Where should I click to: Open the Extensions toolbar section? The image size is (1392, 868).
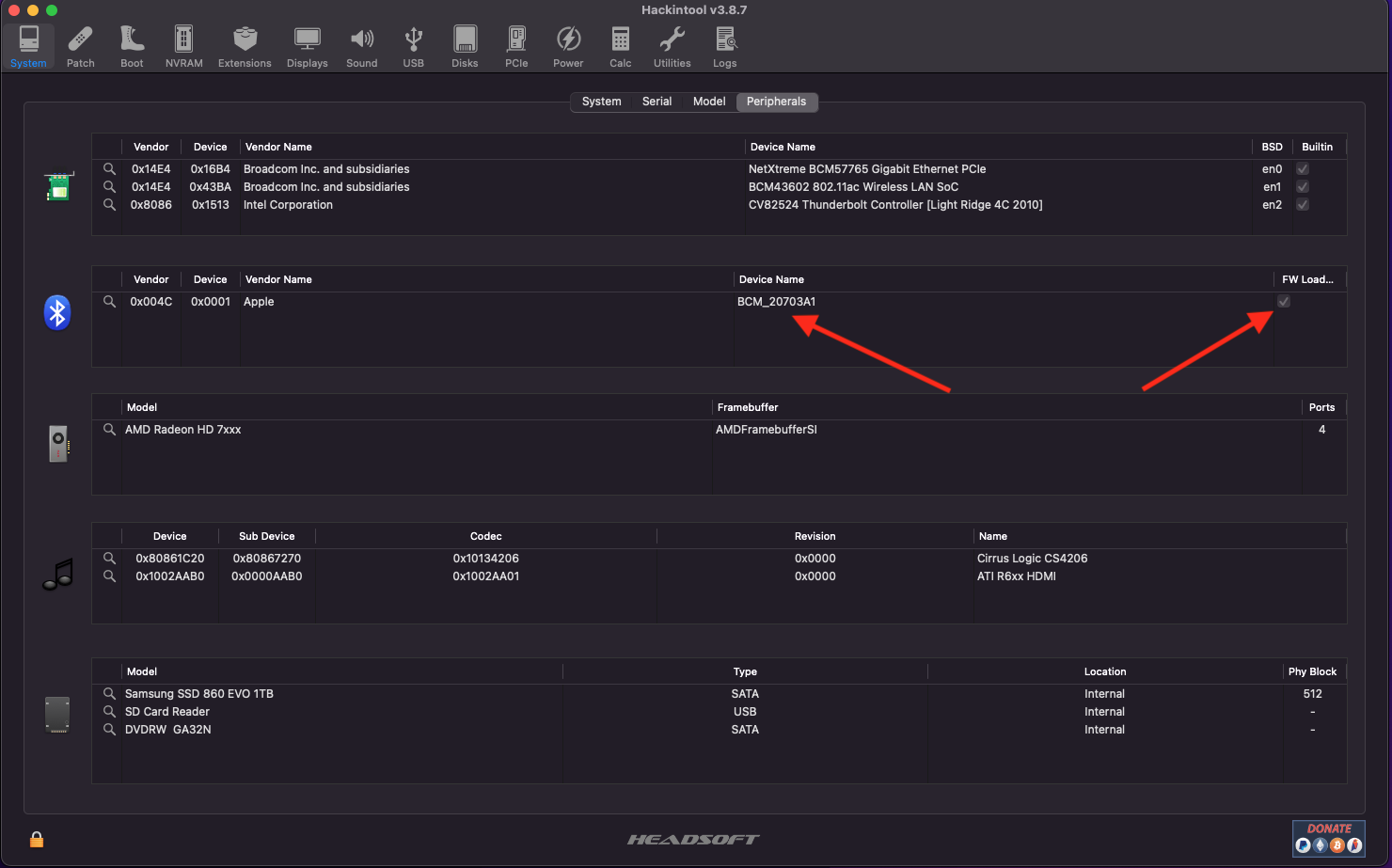pyautogui.click(x=245, y=47)
